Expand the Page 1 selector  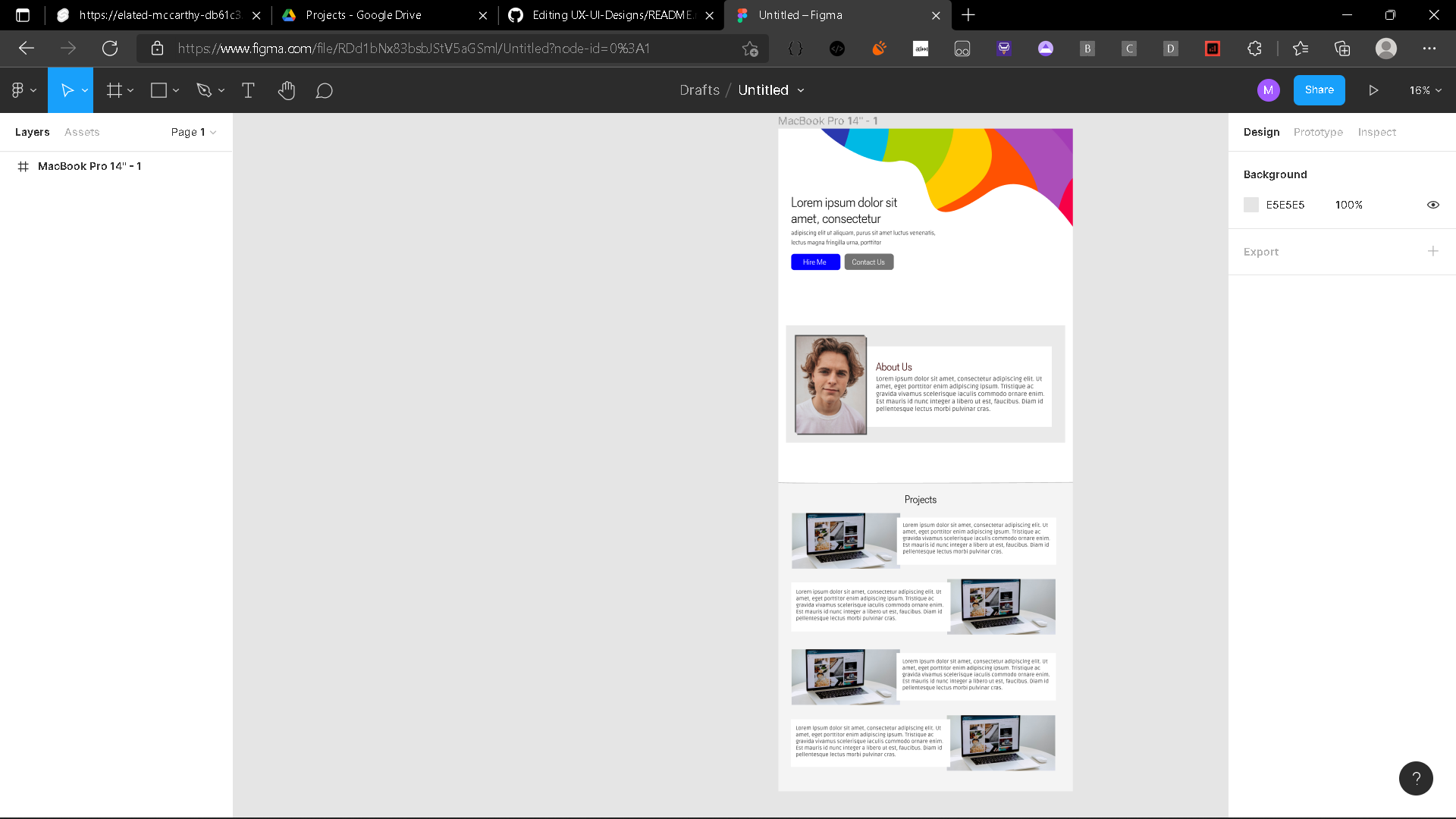(x=193, y=132)
